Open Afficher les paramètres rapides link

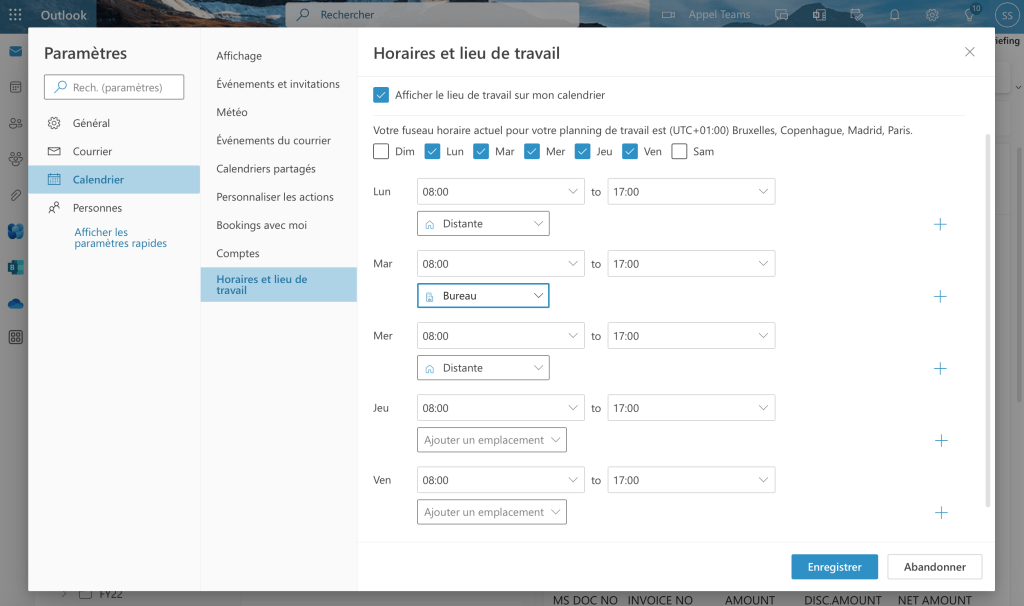pyautogui.click(x=120, y=237)
